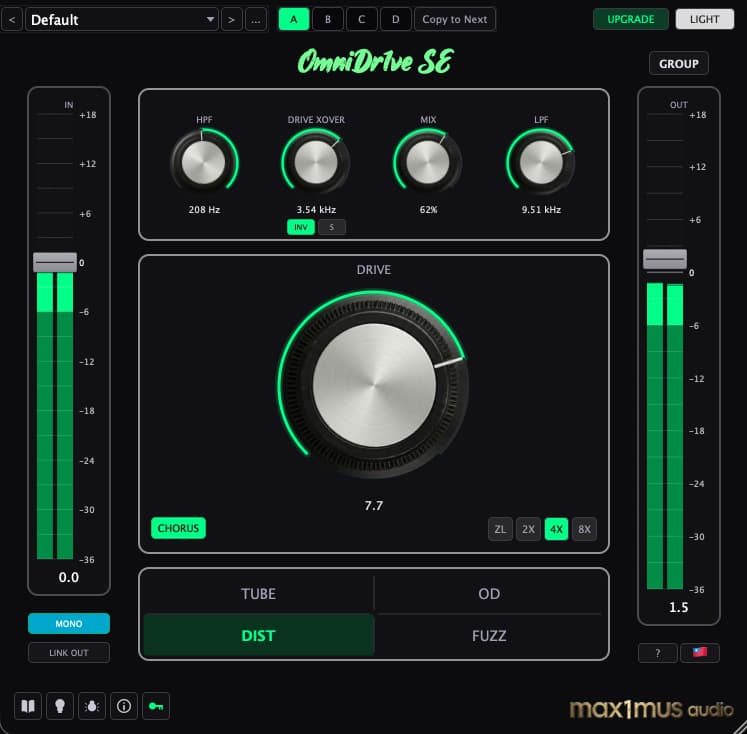Image resolution: width=747 pixels, height=734 pixels.
Task: Click the OmniDrive SE logo
Action: pyautogui.click(x=375, y=61)
